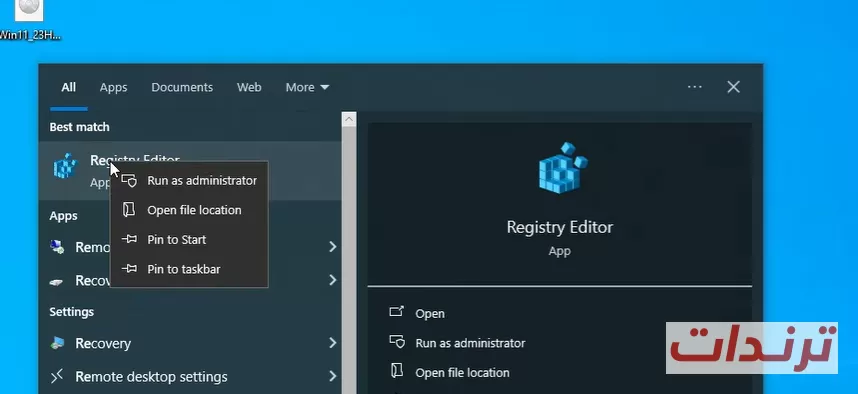Click Open in the preview pane
This screenshot has width=858, height=394.
430,314
